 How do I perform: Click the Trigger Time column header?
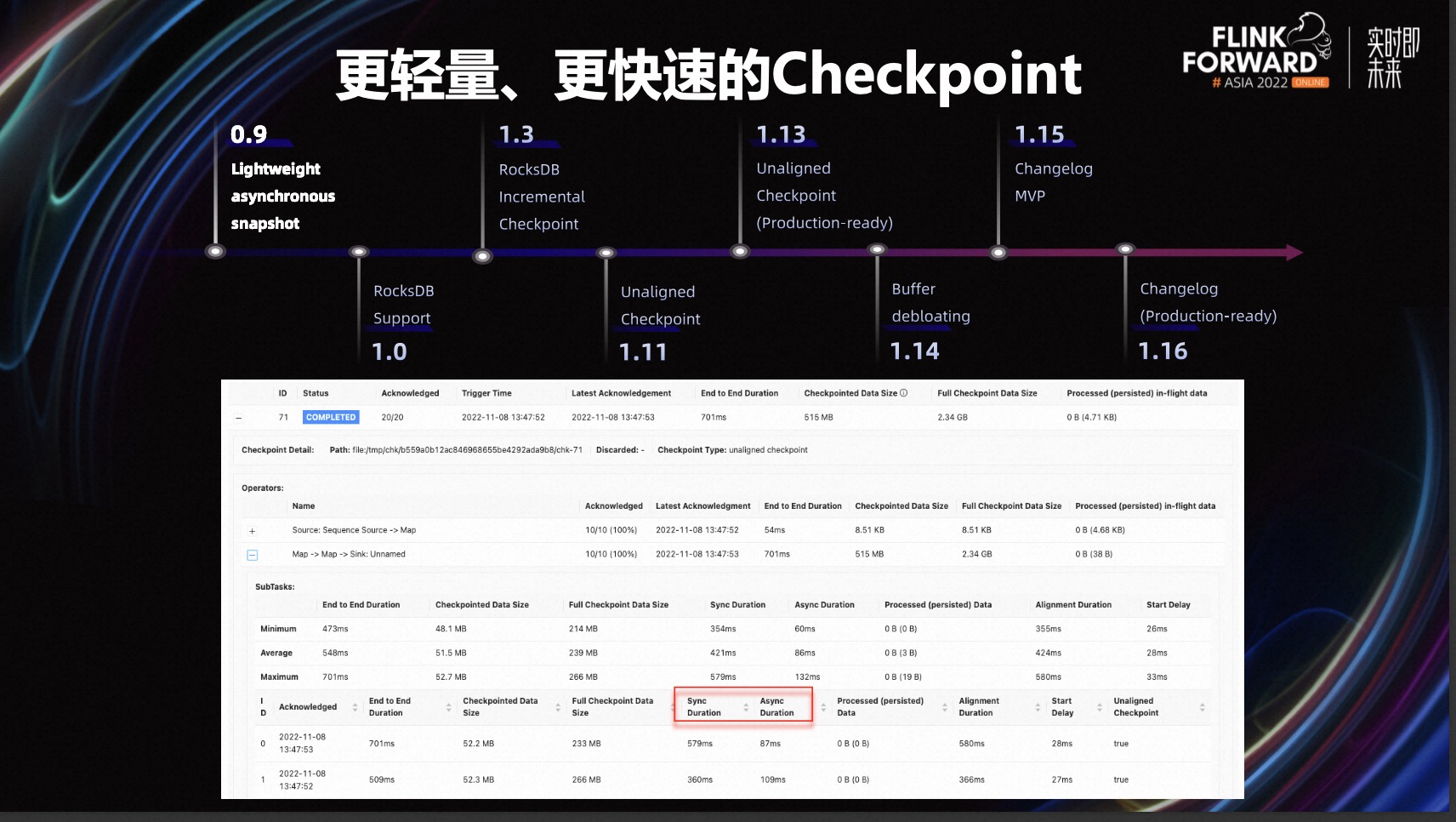pyautogui.click(x=486, y=393)
